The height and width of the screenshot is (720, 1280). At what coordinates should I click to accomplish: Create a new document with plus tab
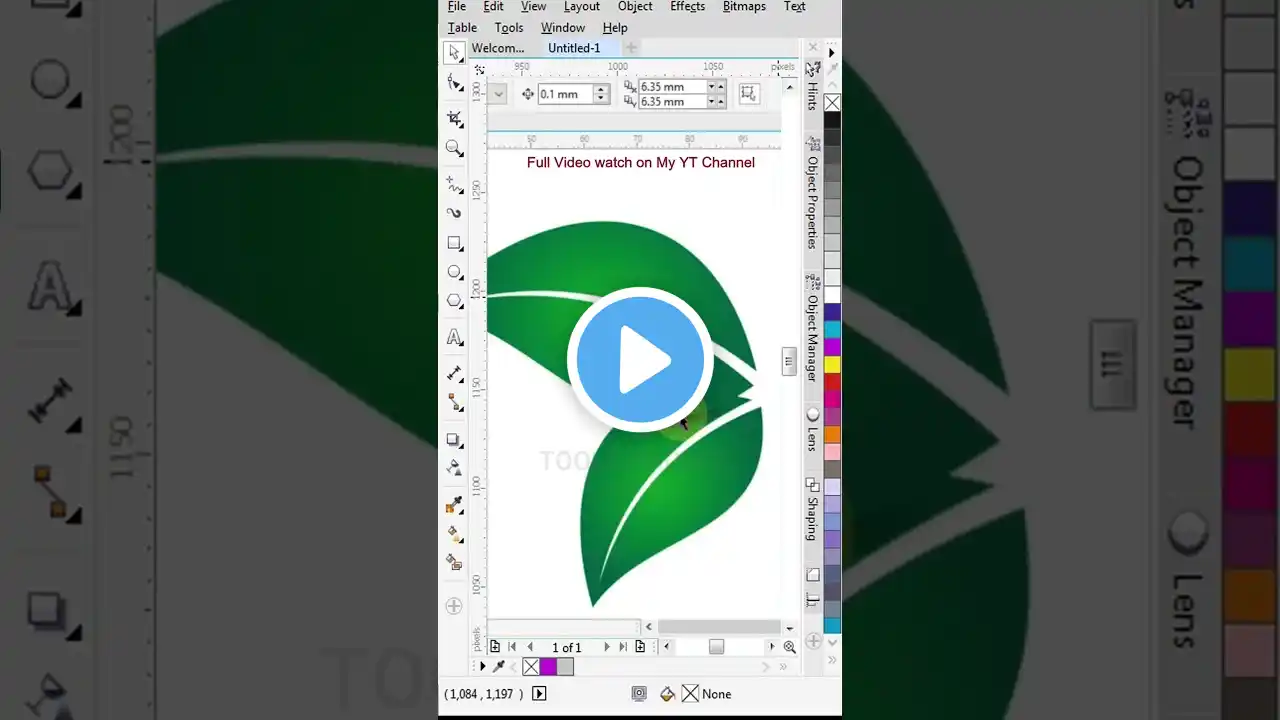click(x=631, y=48)
